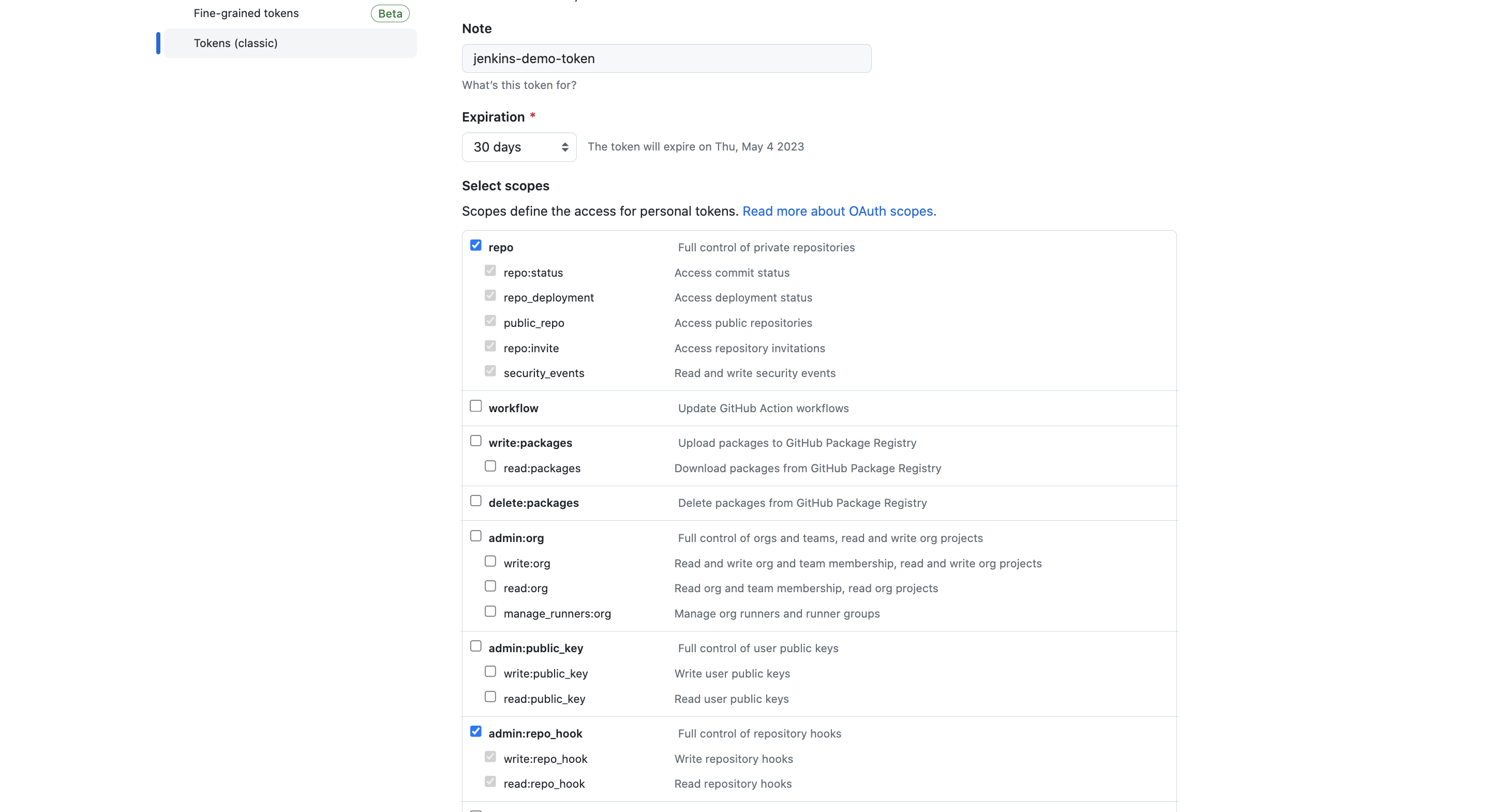This screenshot has height=812, width=1490.
Task: Enable manage_runners:org checkbox
Action: (x=490, y=611)
